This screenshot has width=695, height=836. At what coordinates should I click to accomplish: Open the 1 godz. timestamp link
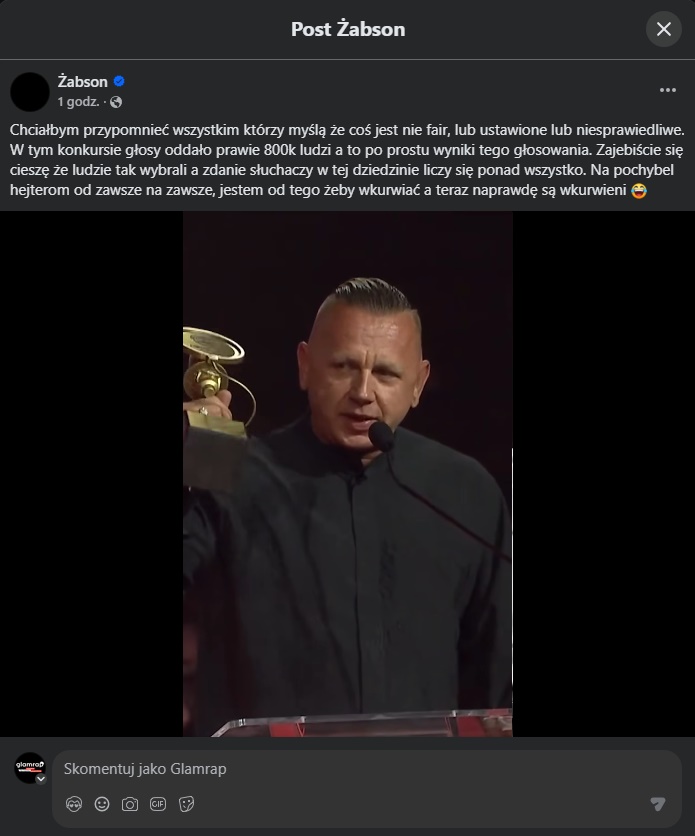click(x=78, y=102)
